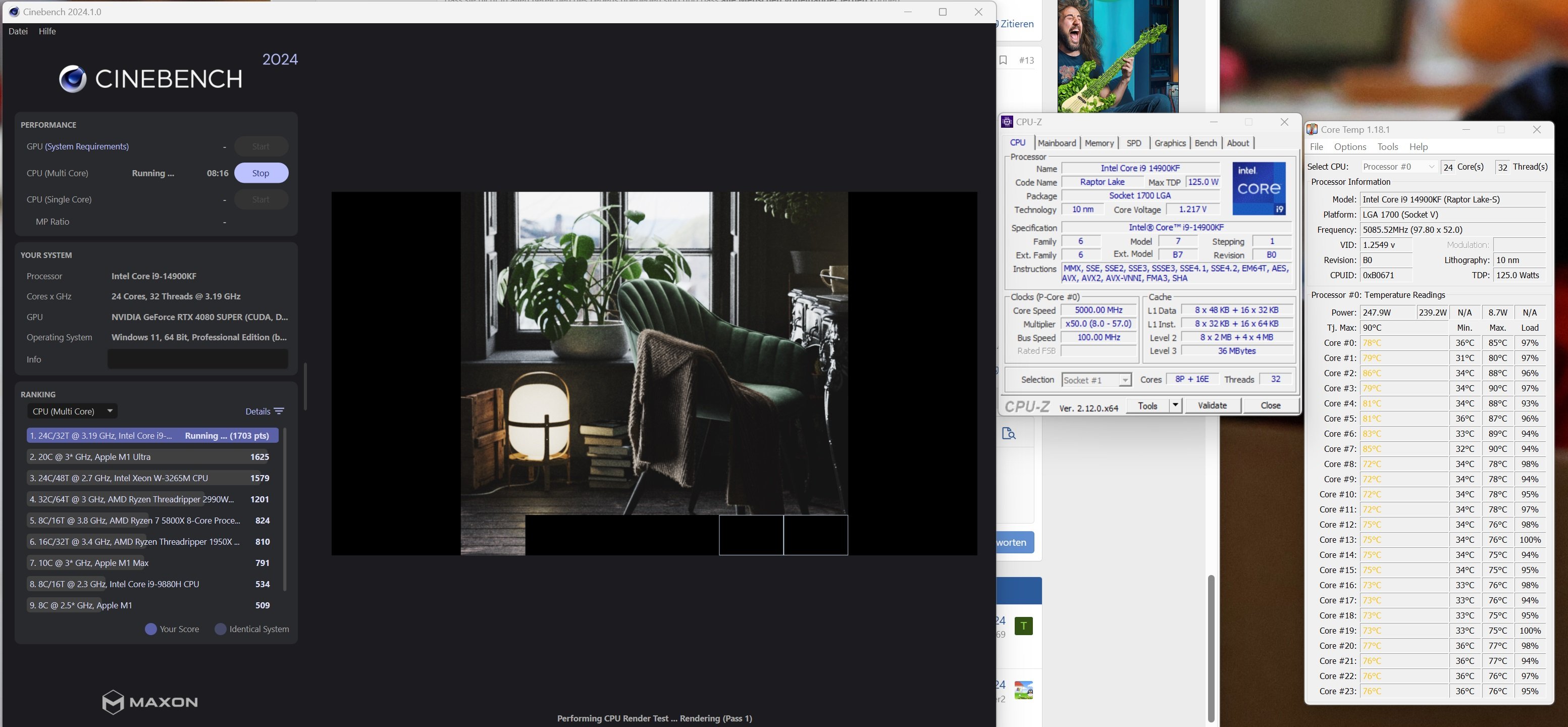The width and height of the screenshot is (1568, 727).
Task: Open the Hilfe menu in Cinebench
Action: tap(47, 31)
